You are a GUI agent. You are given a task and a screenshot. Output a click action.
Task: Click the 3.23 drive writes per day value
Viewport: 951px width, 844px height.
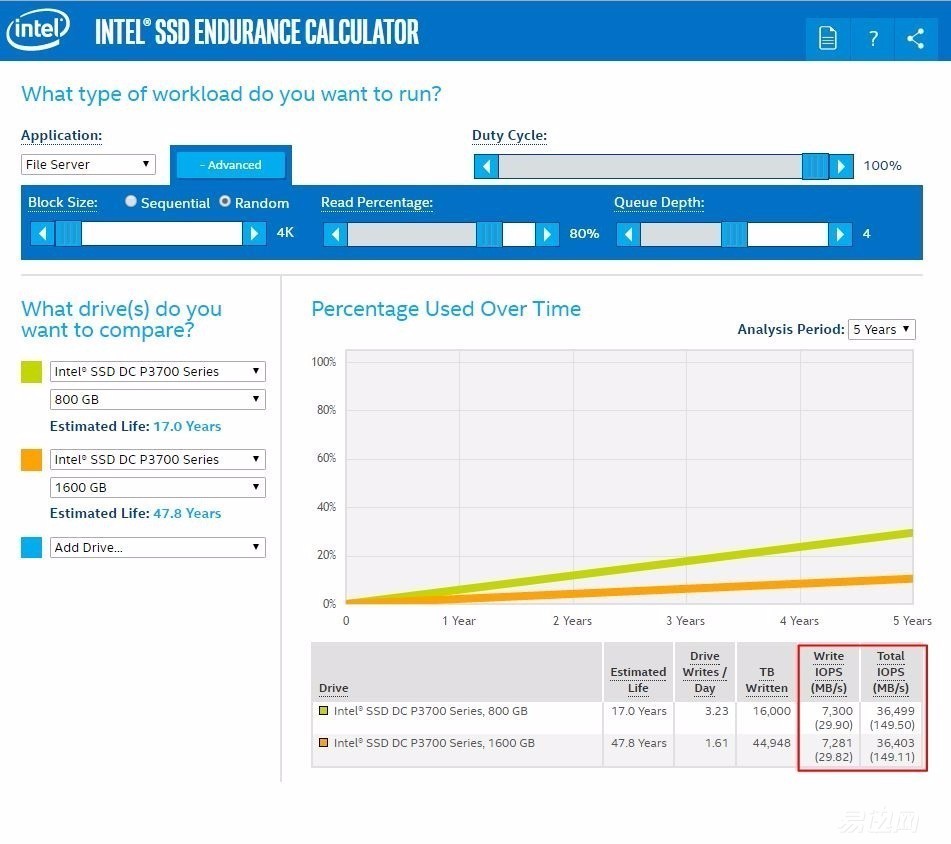[716, 711]
